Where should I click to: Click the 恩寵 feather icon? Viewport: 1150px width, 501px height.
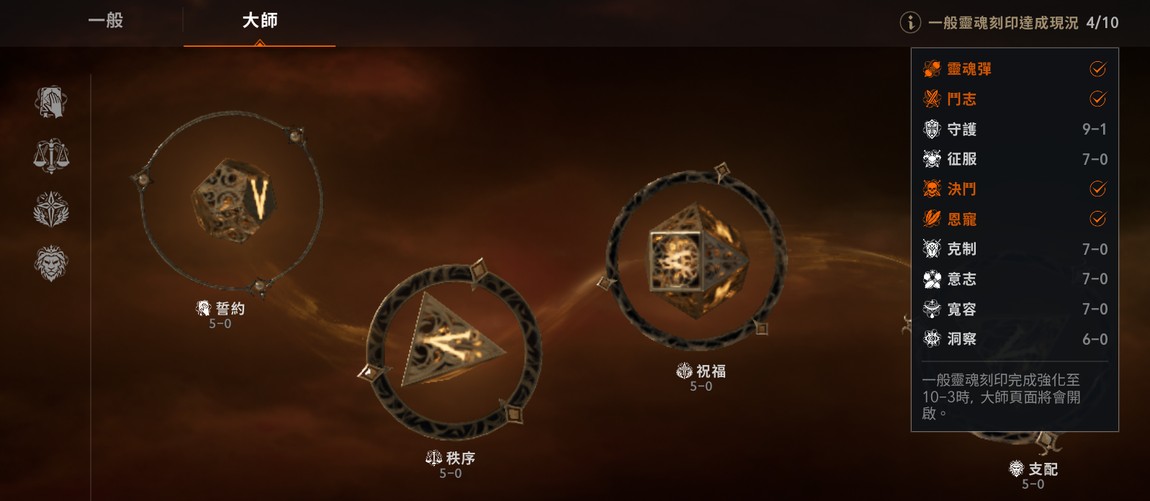tap(931, 219)
